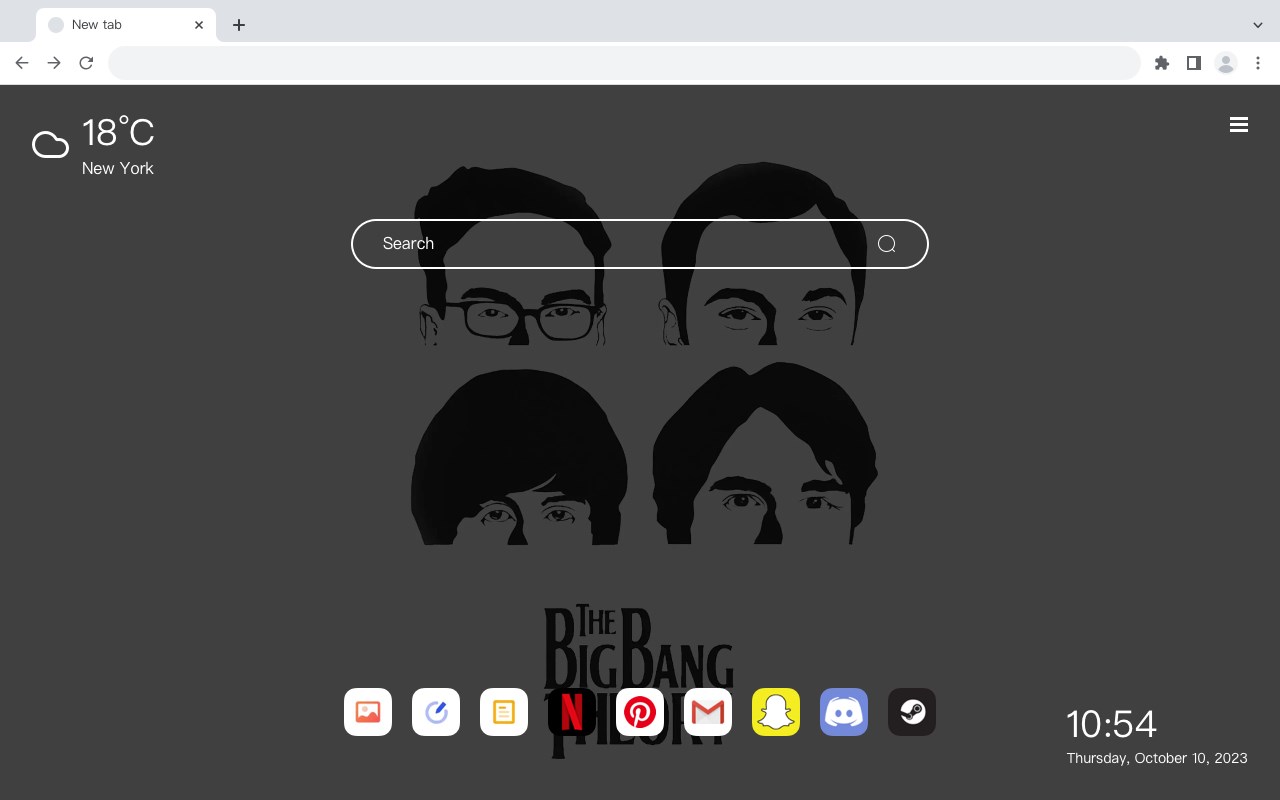Screen dimensions: 1280x800
Task: Open the Gmail shortcut
Action: pyautogui.click(x=708, y=712)
